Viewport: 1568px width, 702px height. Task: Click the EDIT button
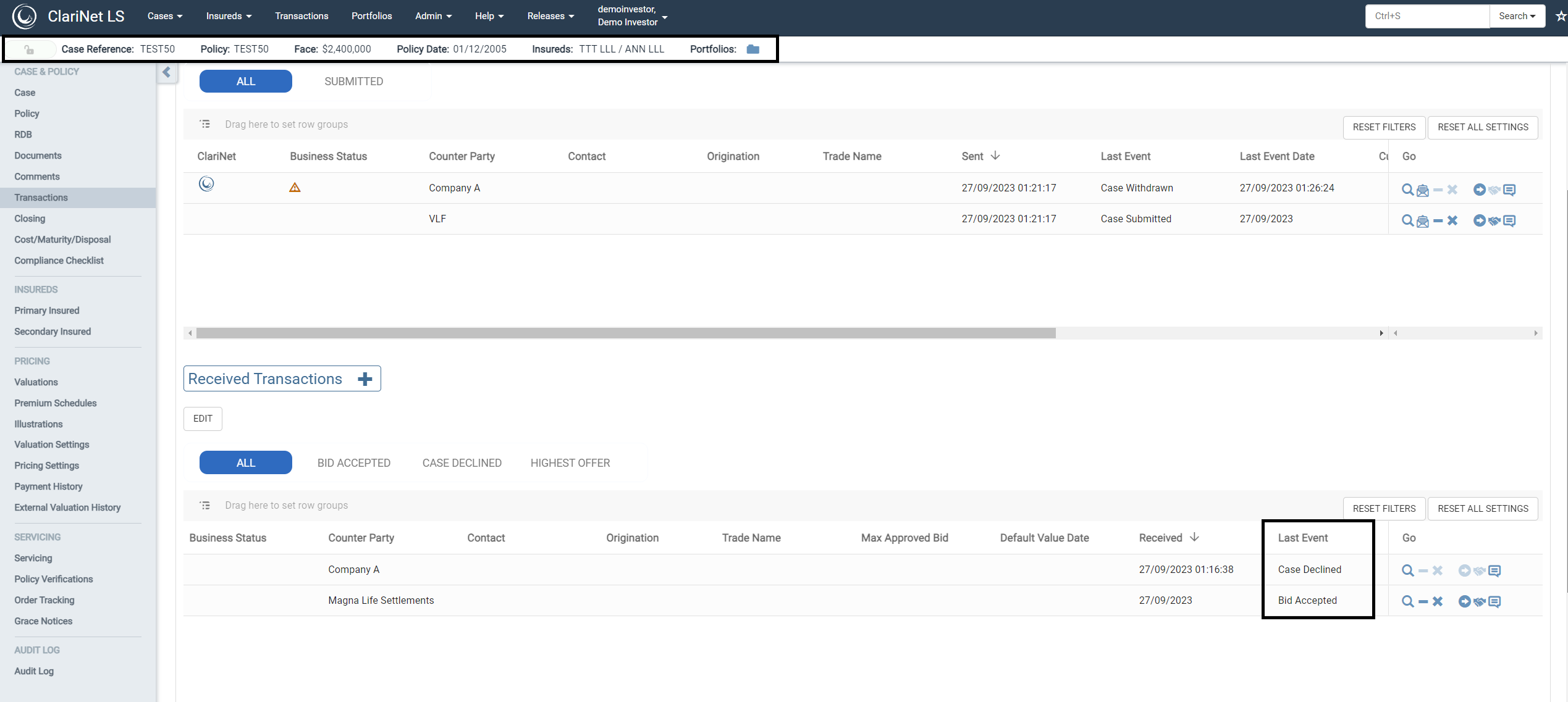point(203,419)
